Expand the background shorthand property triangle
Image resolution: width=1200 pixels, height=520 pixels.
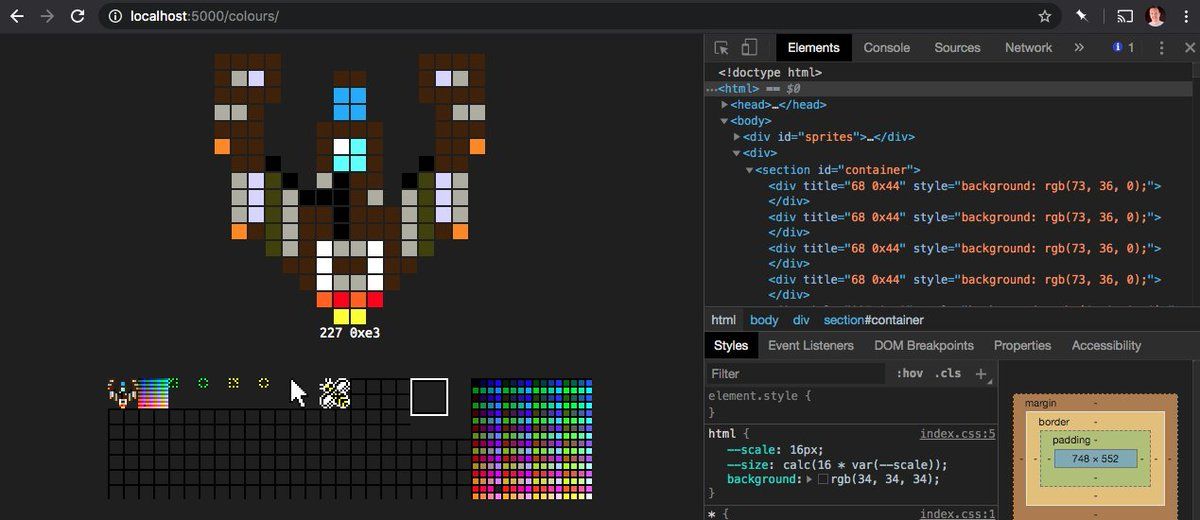[810, 480]
